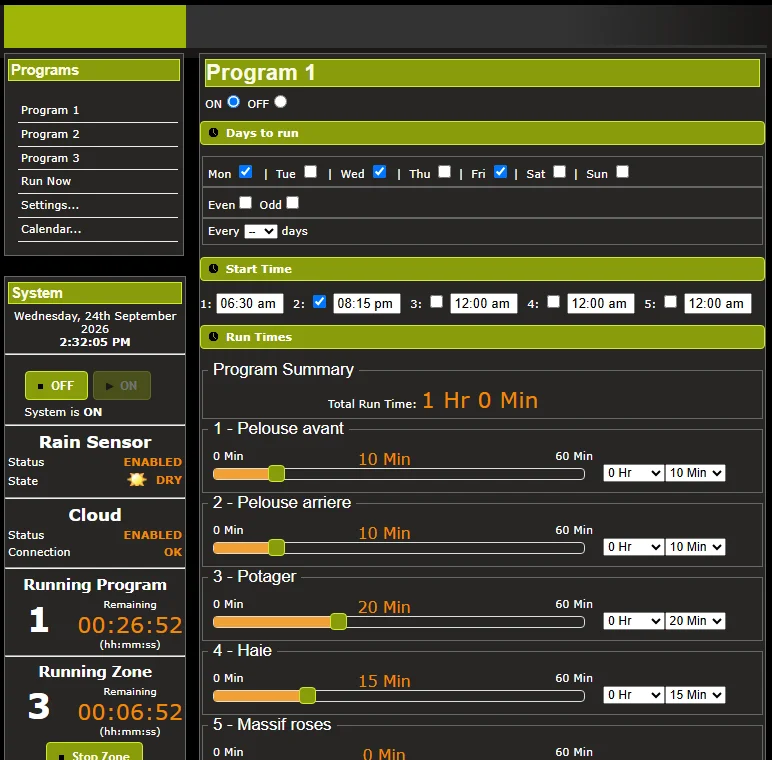This screenshot has width=772, height=760.
Task: Open Potager hours dropdown
Action: point(633,621)
